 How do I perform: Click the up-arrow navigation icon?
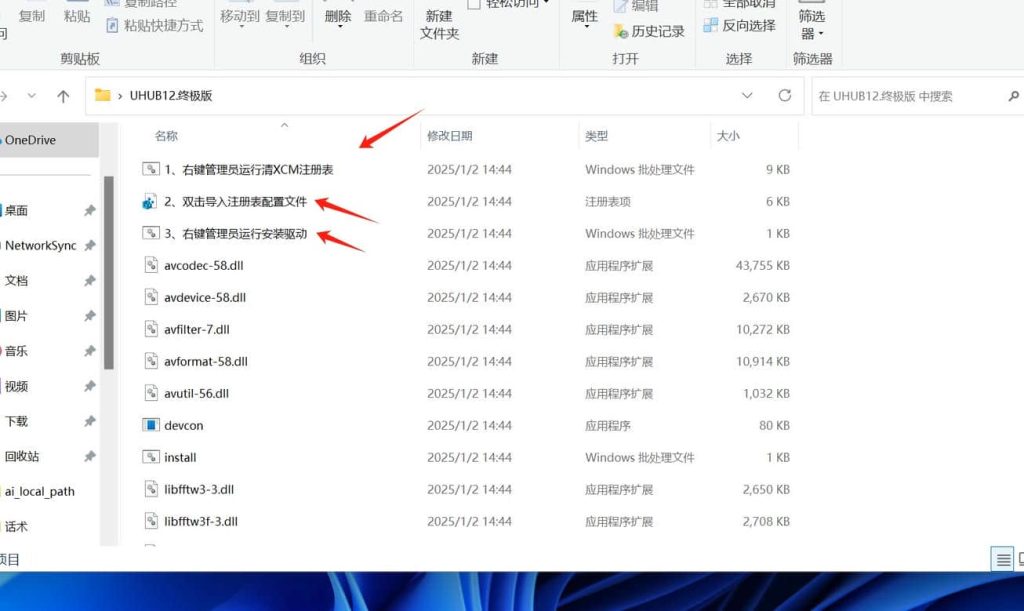[x=65, y=96]
